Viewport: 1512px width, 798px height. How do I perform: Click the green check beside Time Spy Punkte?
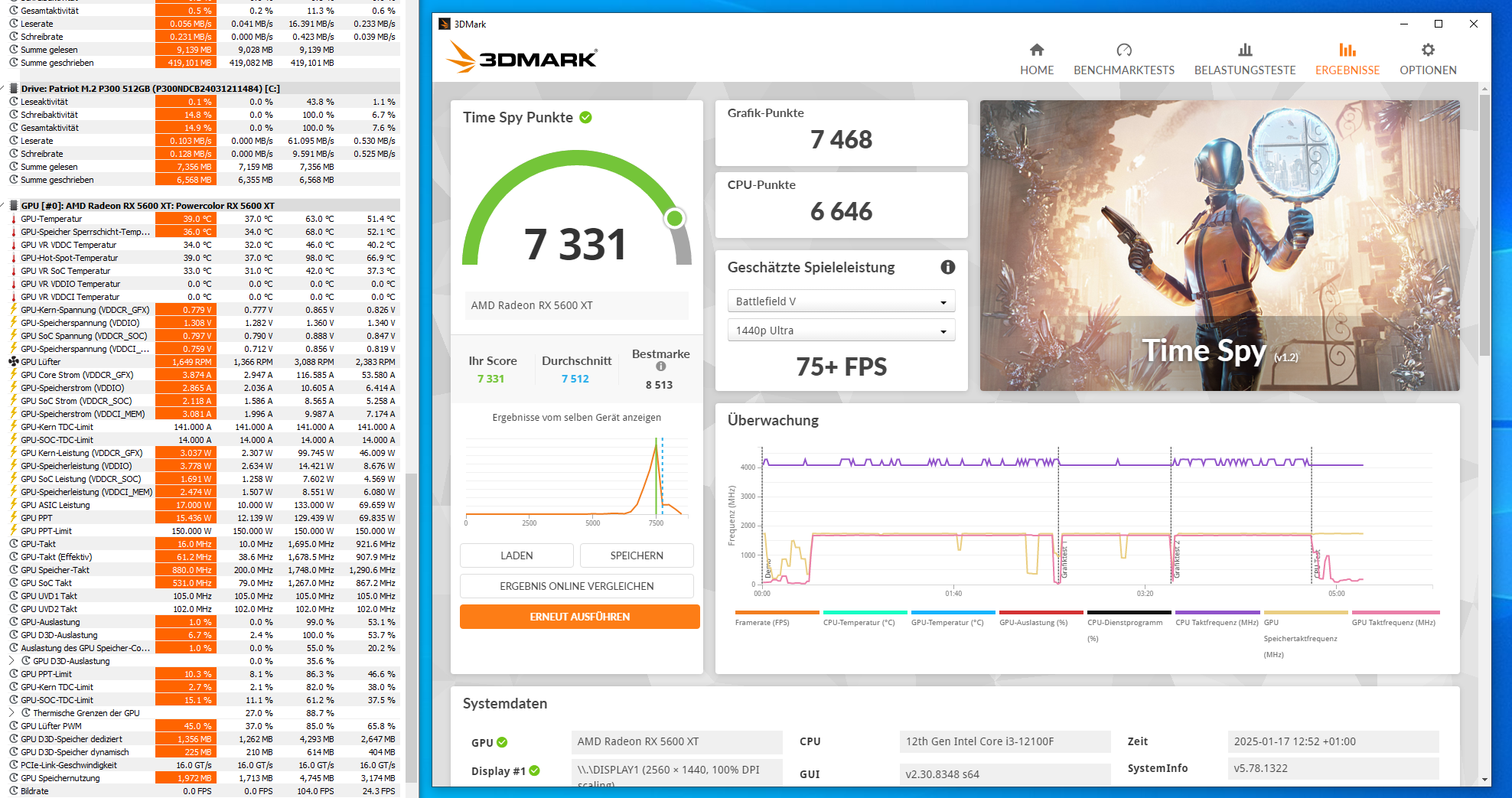[x=586, y=117]
